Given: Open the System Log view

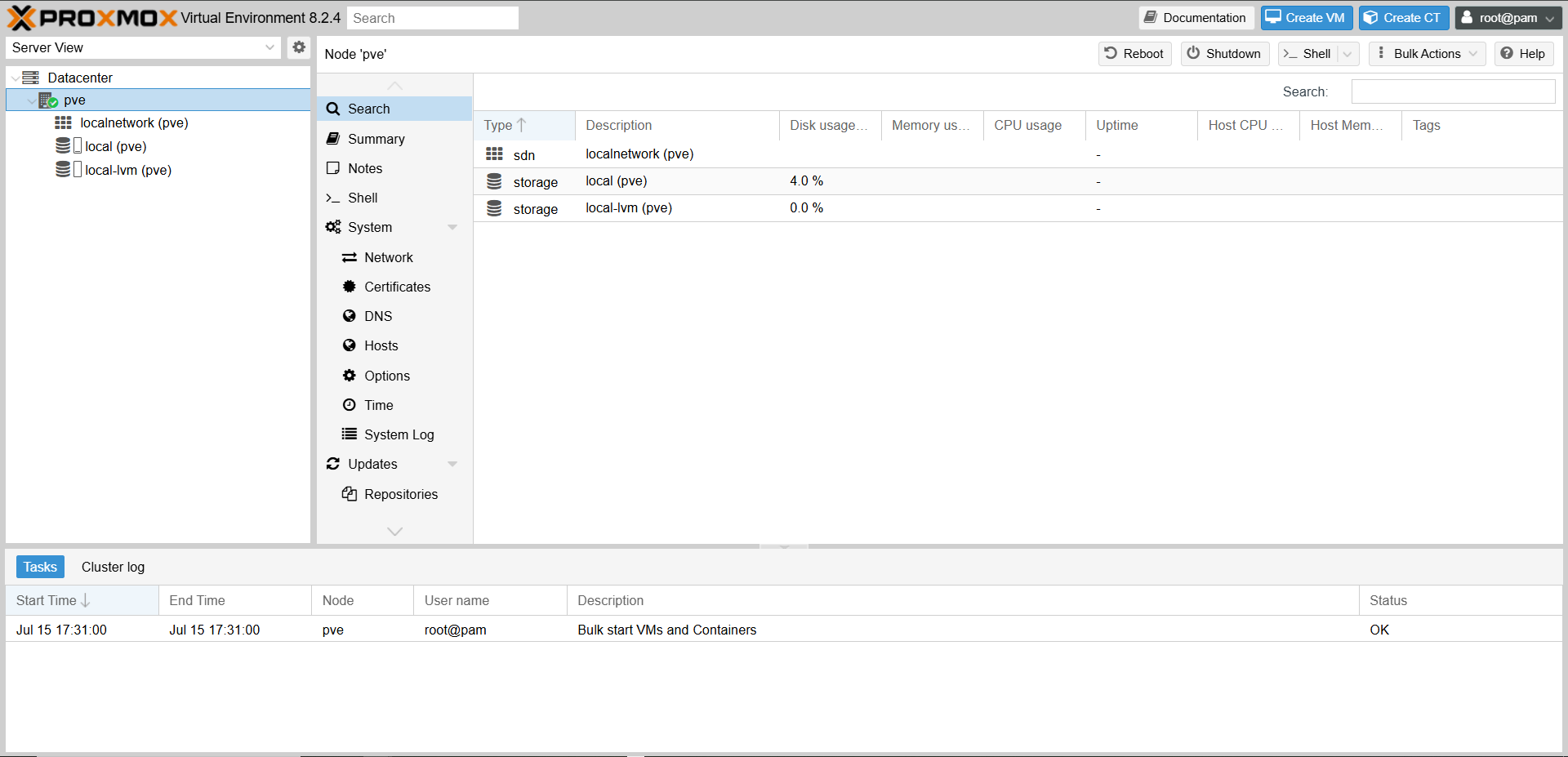Looking at the screenshot, I should coord(399,434).
